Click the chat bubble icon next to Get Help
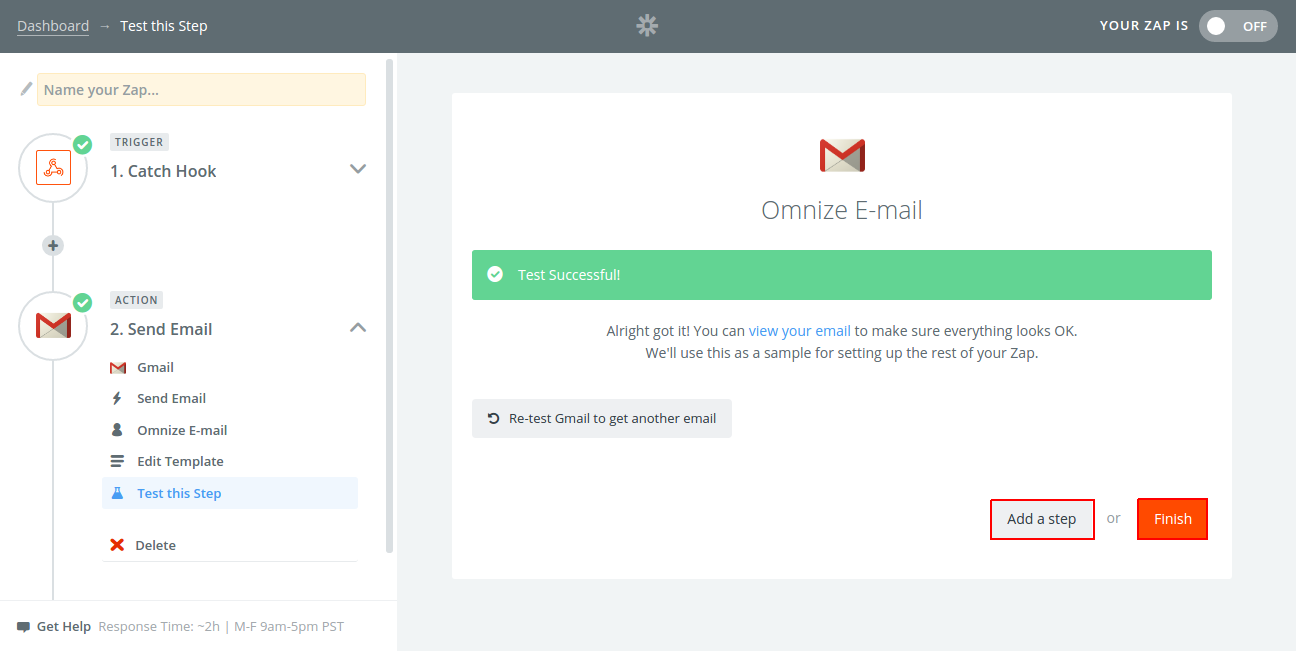Screen dimensions: 1296x651 click(23, 627)
